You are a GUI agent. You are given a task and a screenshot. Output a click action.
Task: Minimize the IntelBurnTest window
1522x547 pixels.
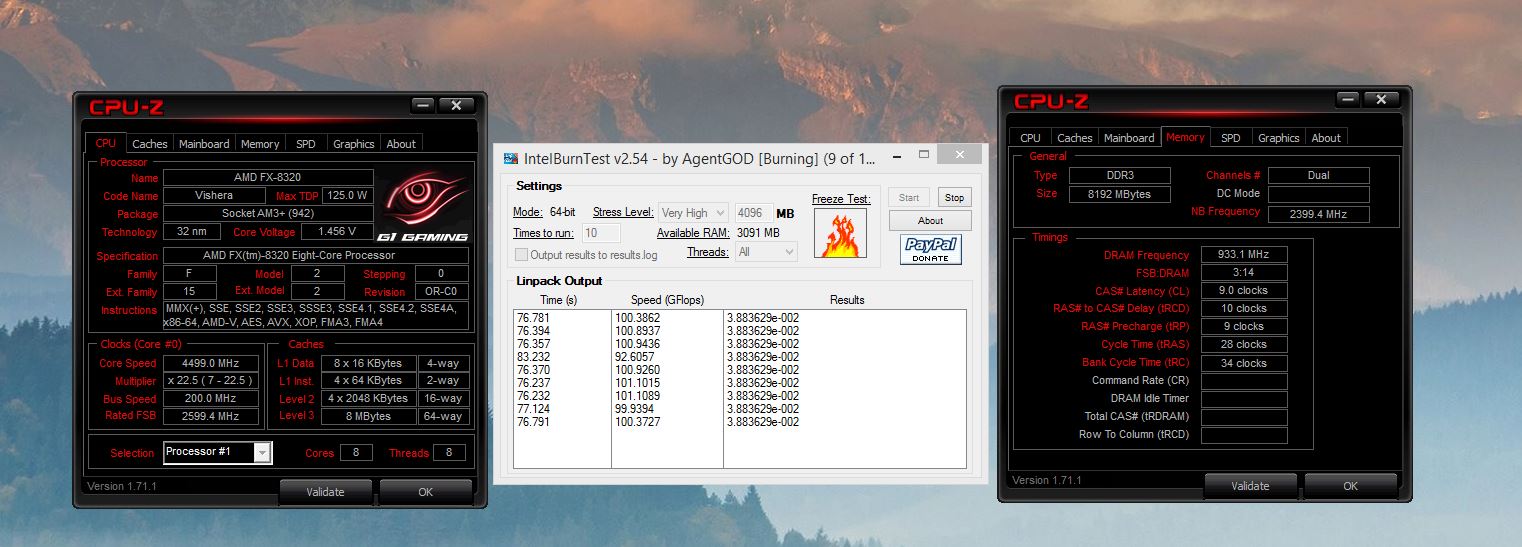pyautogui.click(x=896, y=155)
